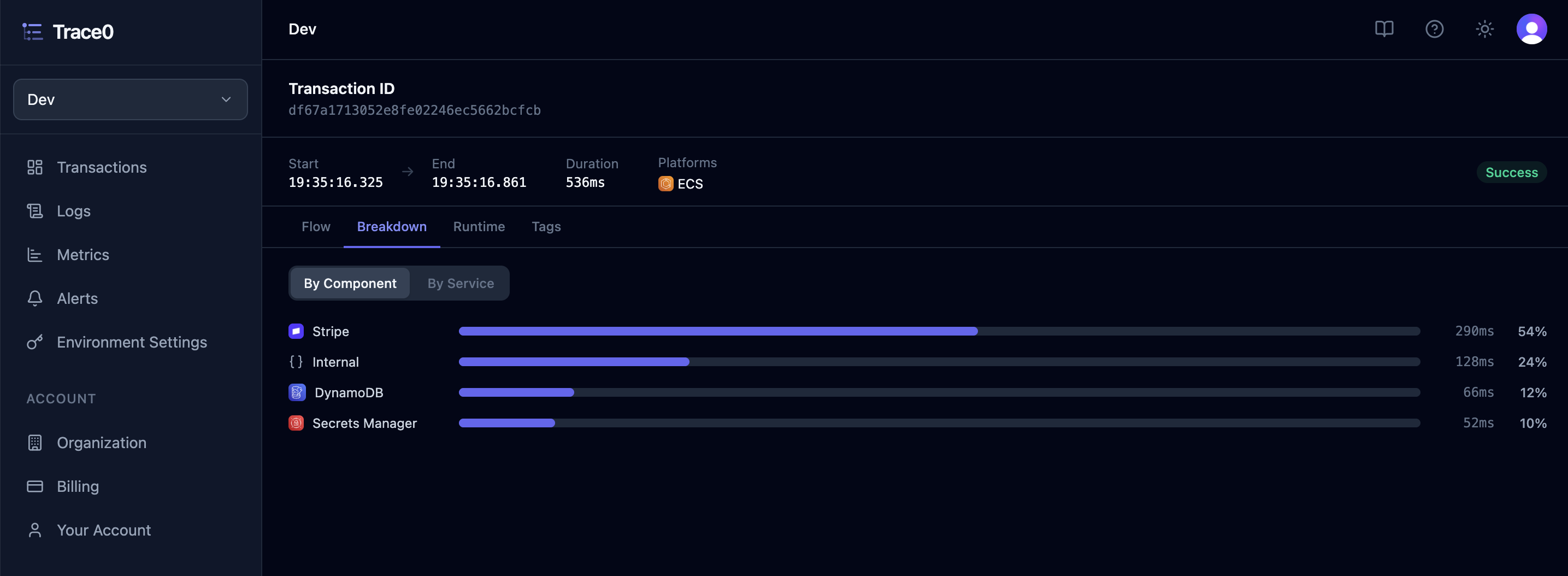
Task: Switch to the Tags tab
Action: (x=546, y=226)
